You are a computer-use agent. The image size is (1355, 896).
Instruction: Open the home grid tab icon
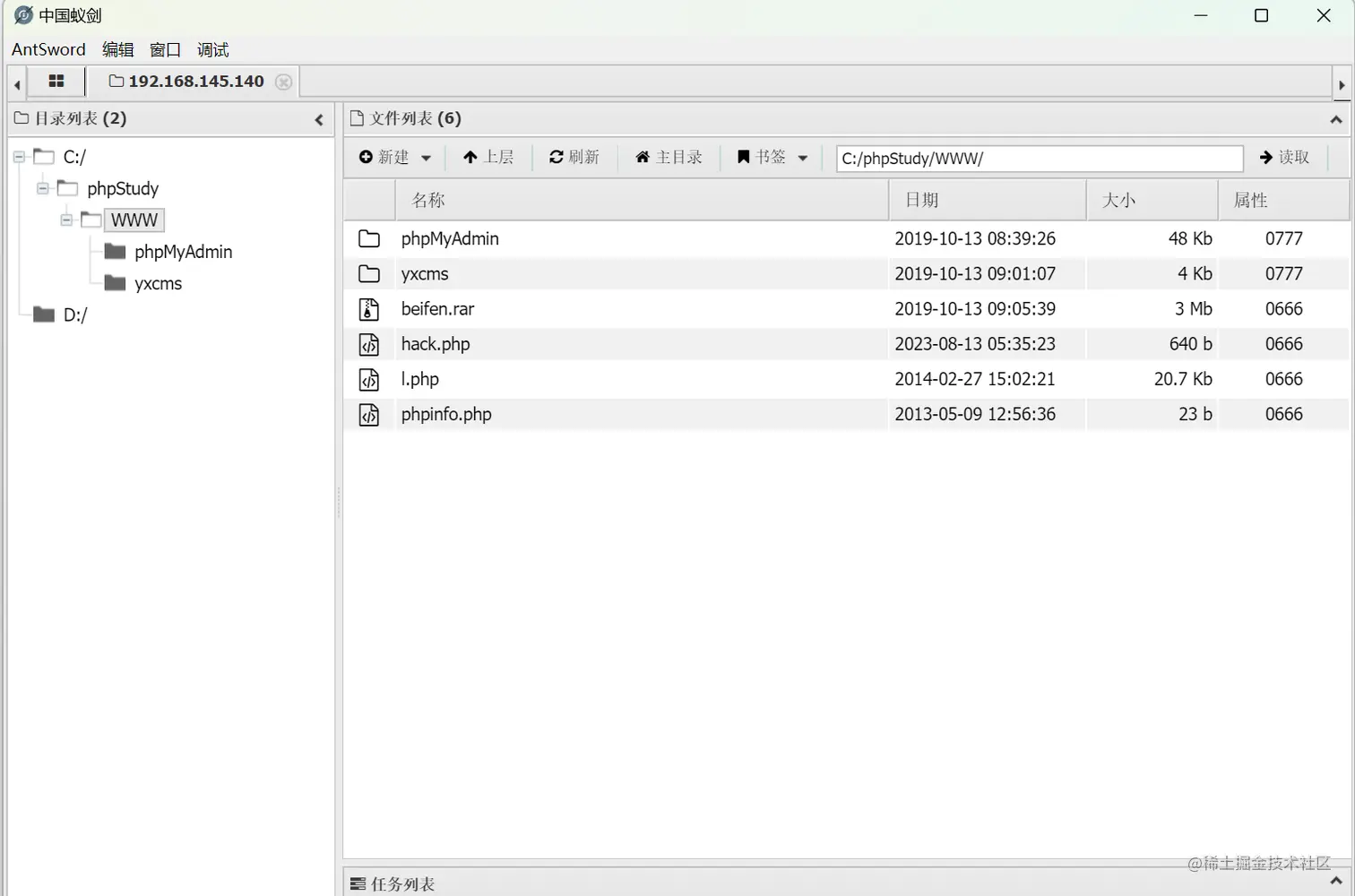click(x=56, y=82)
